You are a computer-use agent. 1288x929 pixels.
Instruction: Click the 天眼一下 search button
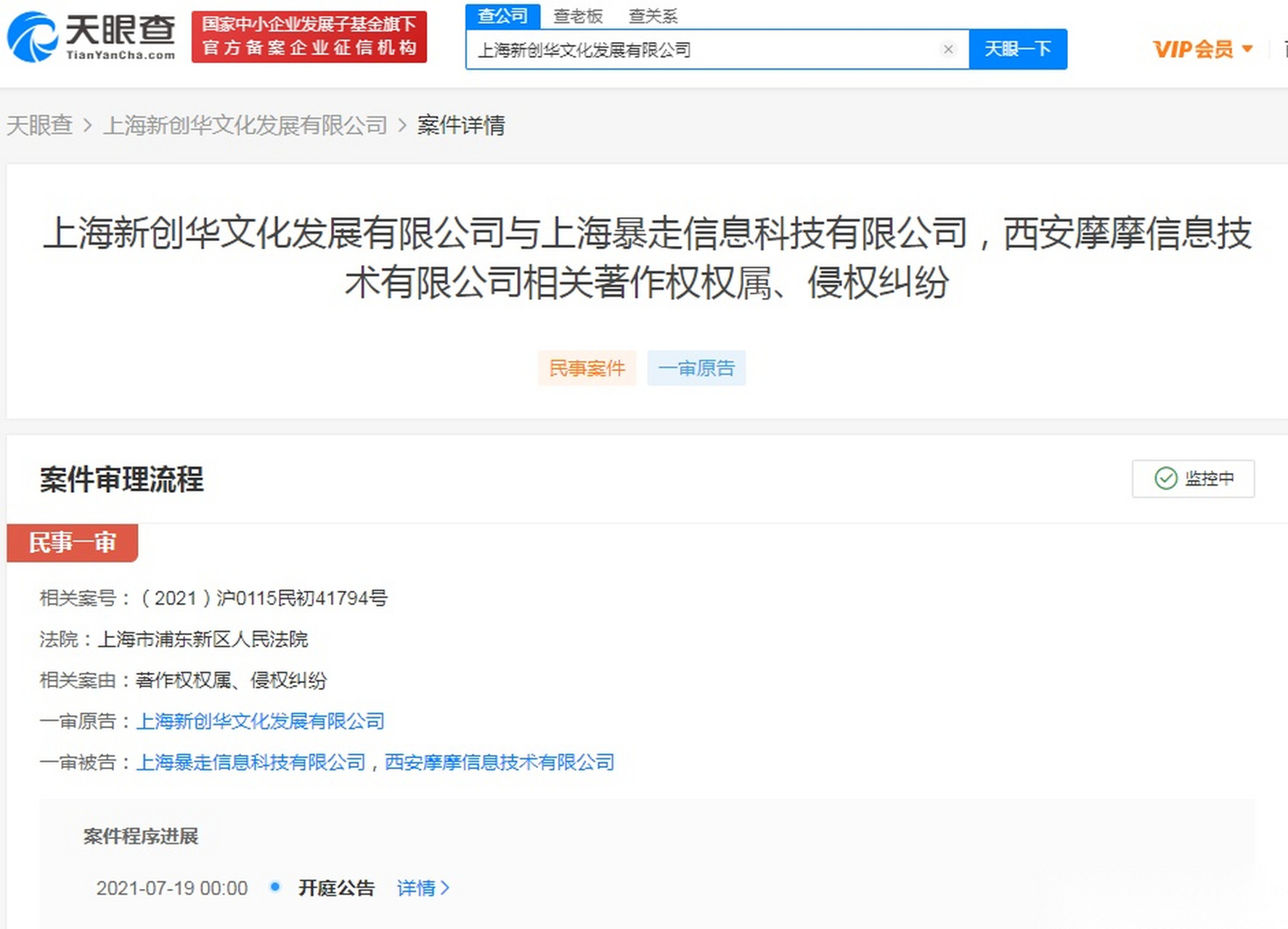1018,49
